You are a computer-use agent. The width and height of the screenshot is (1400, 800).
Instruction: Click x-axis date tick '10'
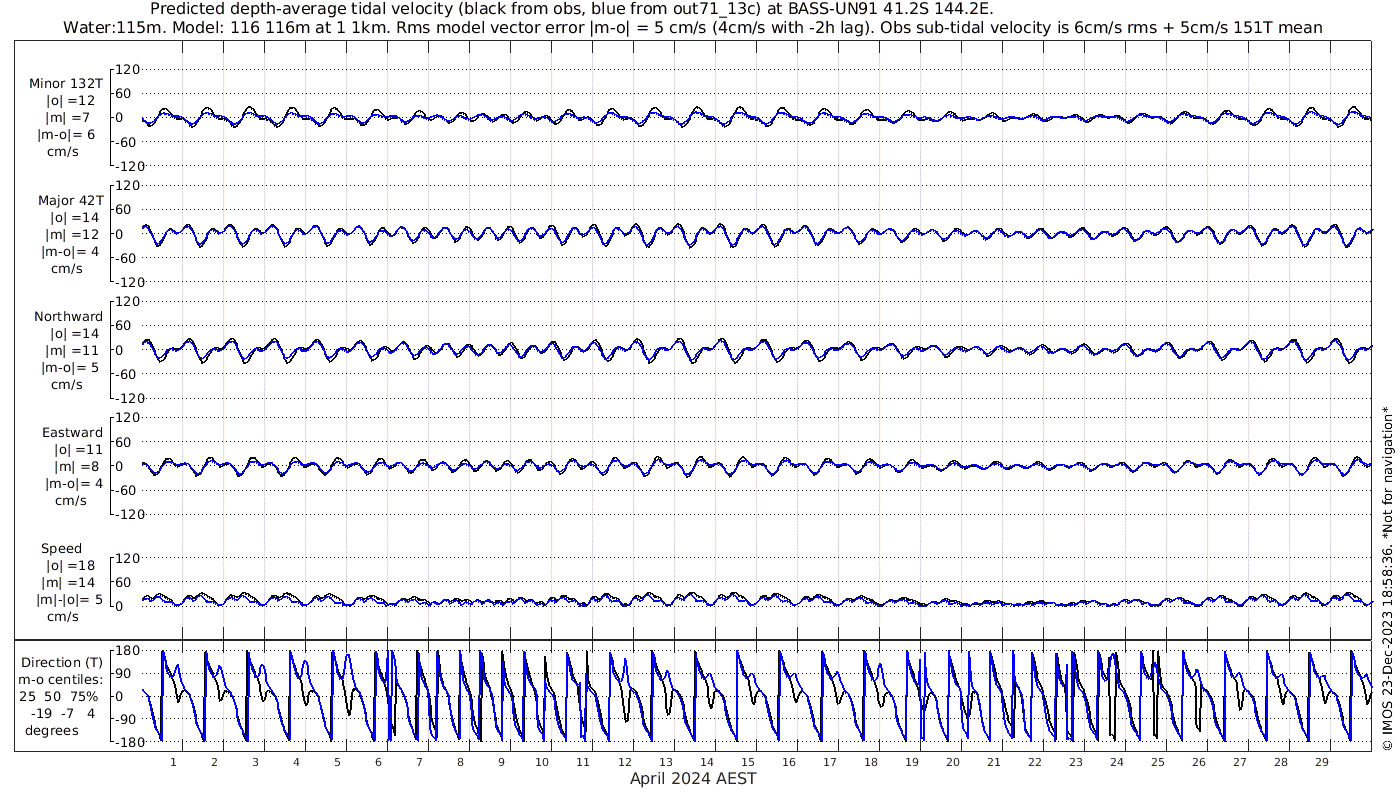[542, 761]
